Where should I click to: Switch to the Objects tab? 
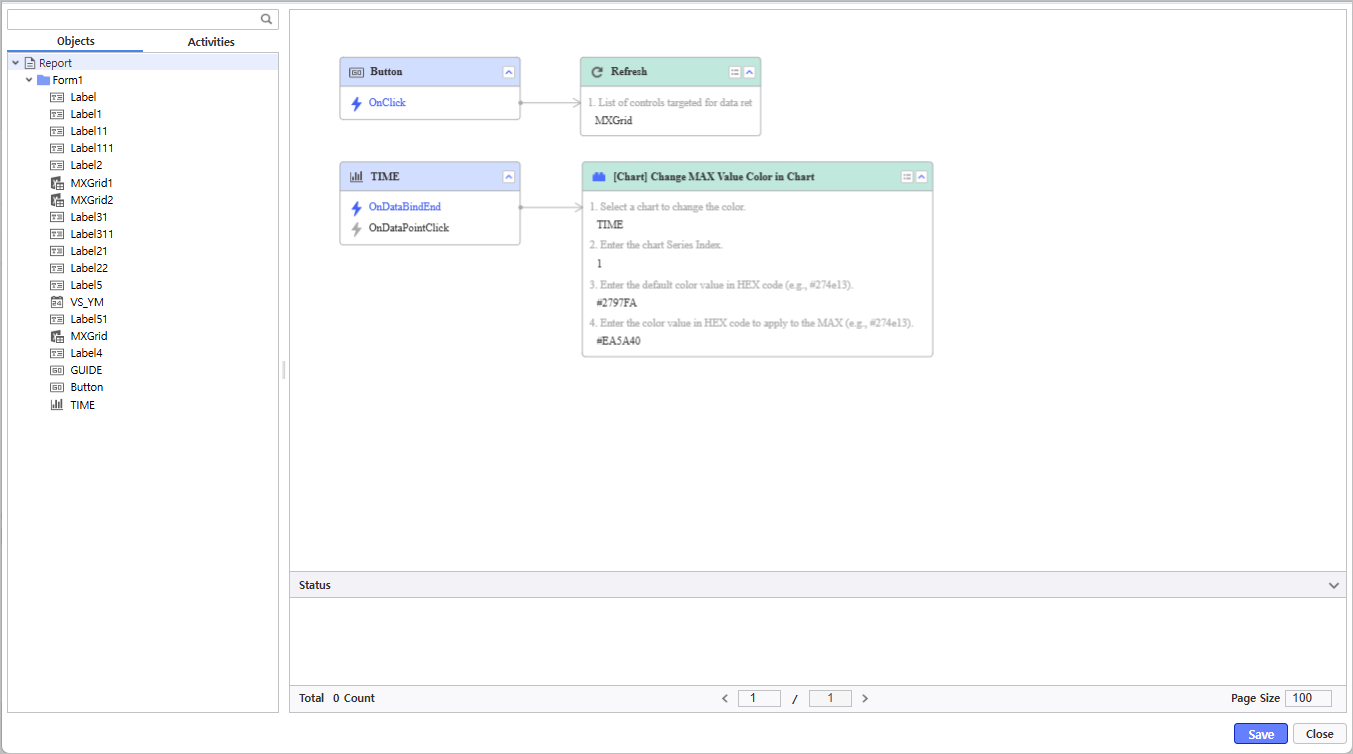76,41
